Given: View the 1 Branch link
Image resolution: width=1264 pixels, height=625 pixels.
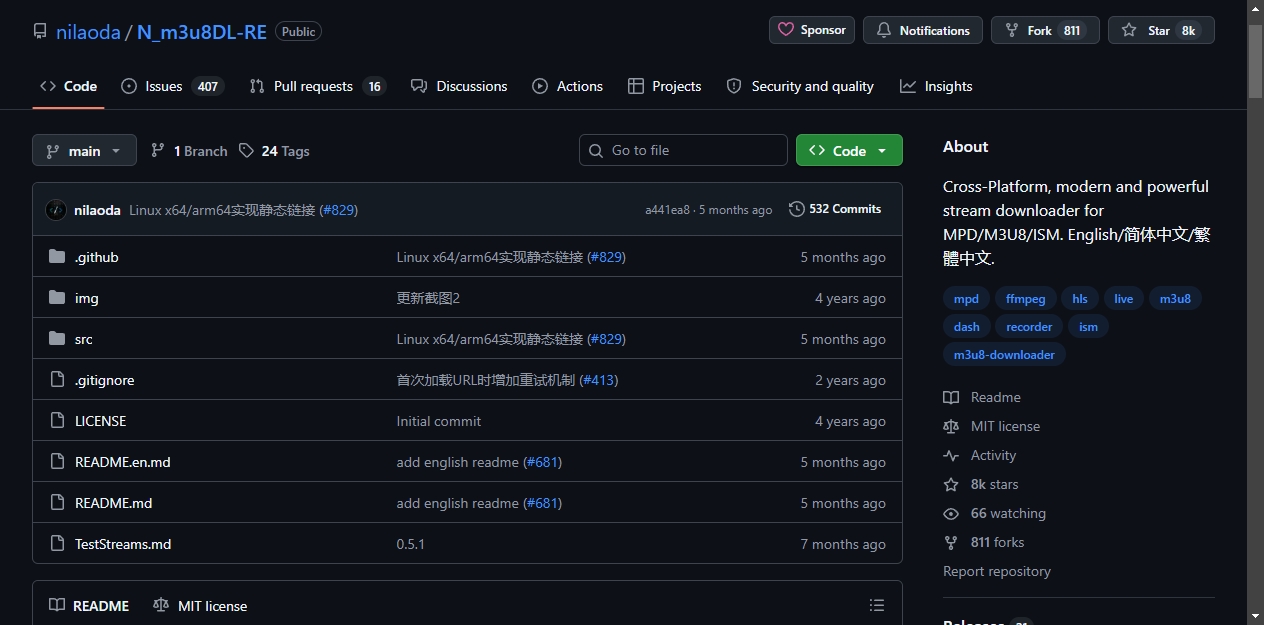Looking at the screenshot, I should [x=189, y=151].
